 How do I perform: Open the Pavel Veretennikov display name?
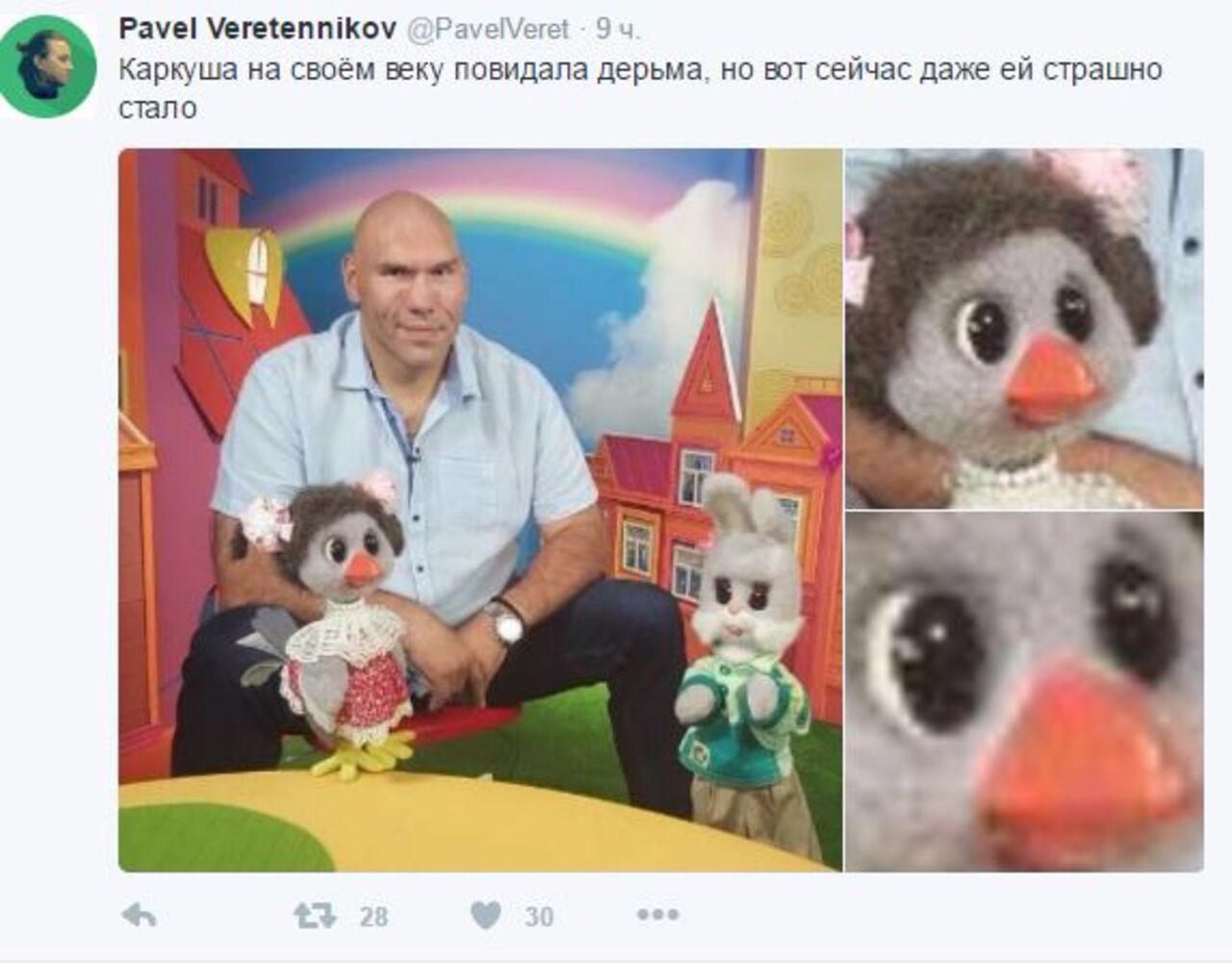257,30
